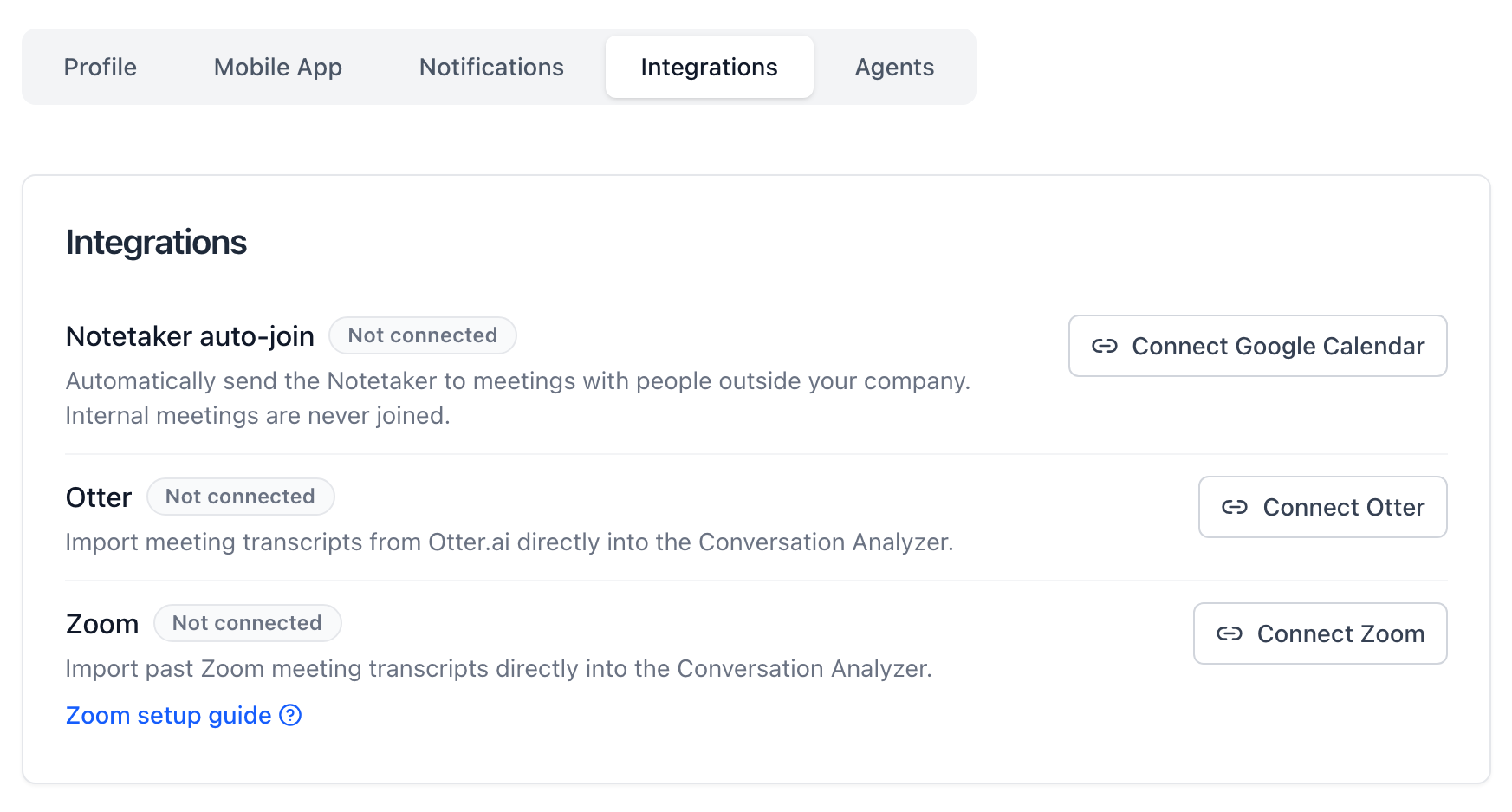Click the description mentioning Otter.ai transcripts
The height and width of the screenshot is (812, 1512).
pyautogui.click(x=509, y=542)
